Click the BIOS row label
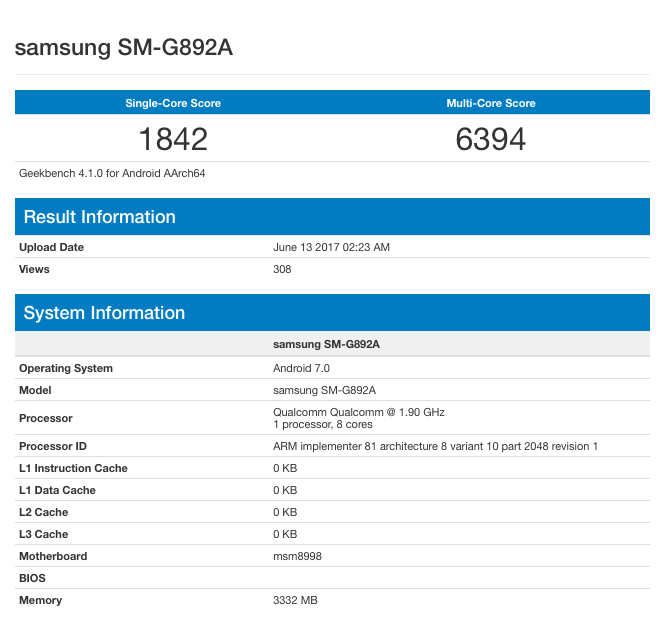The image size is (665, 622). pos(33,578)
